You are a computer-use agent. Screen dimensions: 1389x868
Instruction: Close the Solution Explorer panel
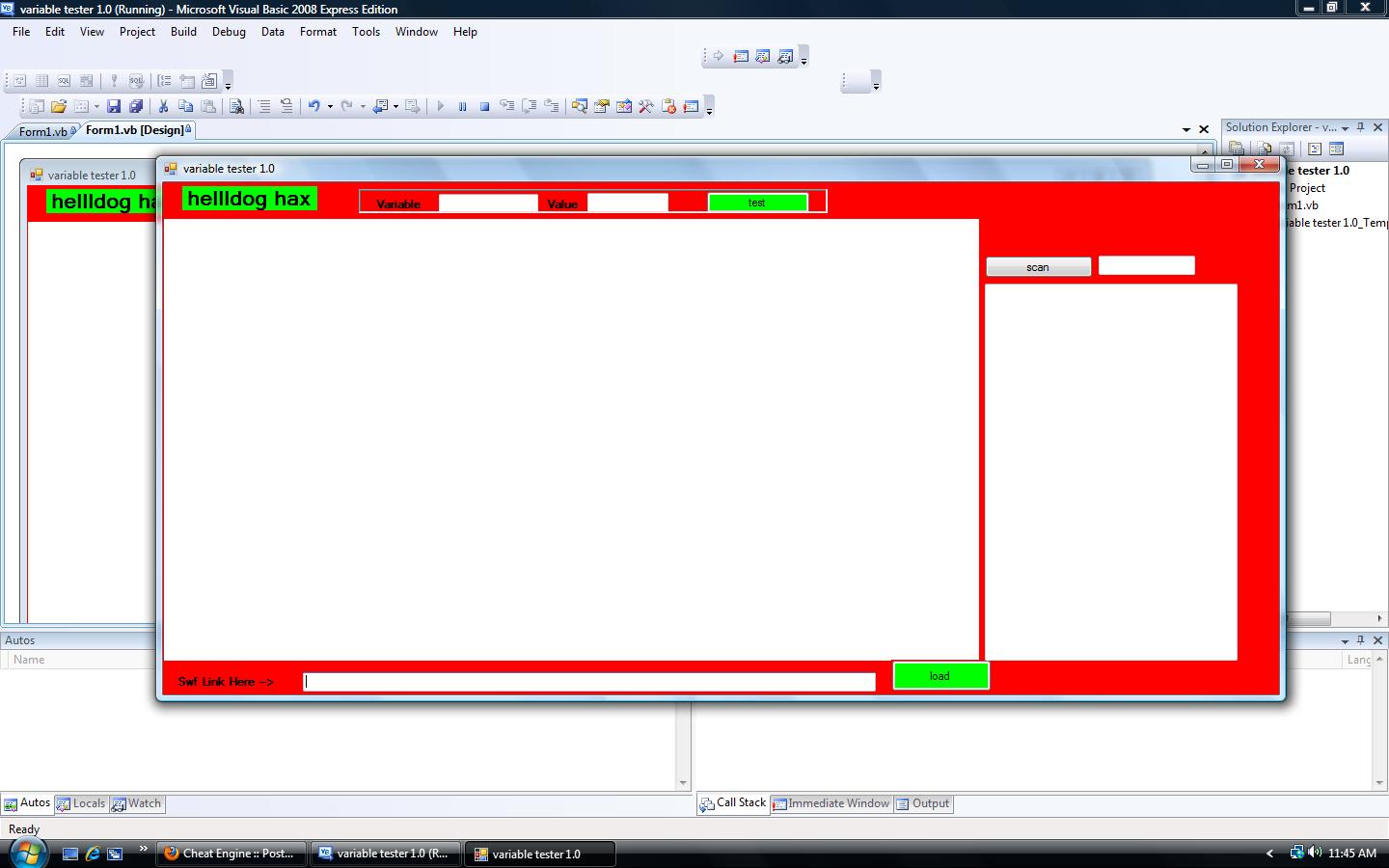coord(1377,127)
